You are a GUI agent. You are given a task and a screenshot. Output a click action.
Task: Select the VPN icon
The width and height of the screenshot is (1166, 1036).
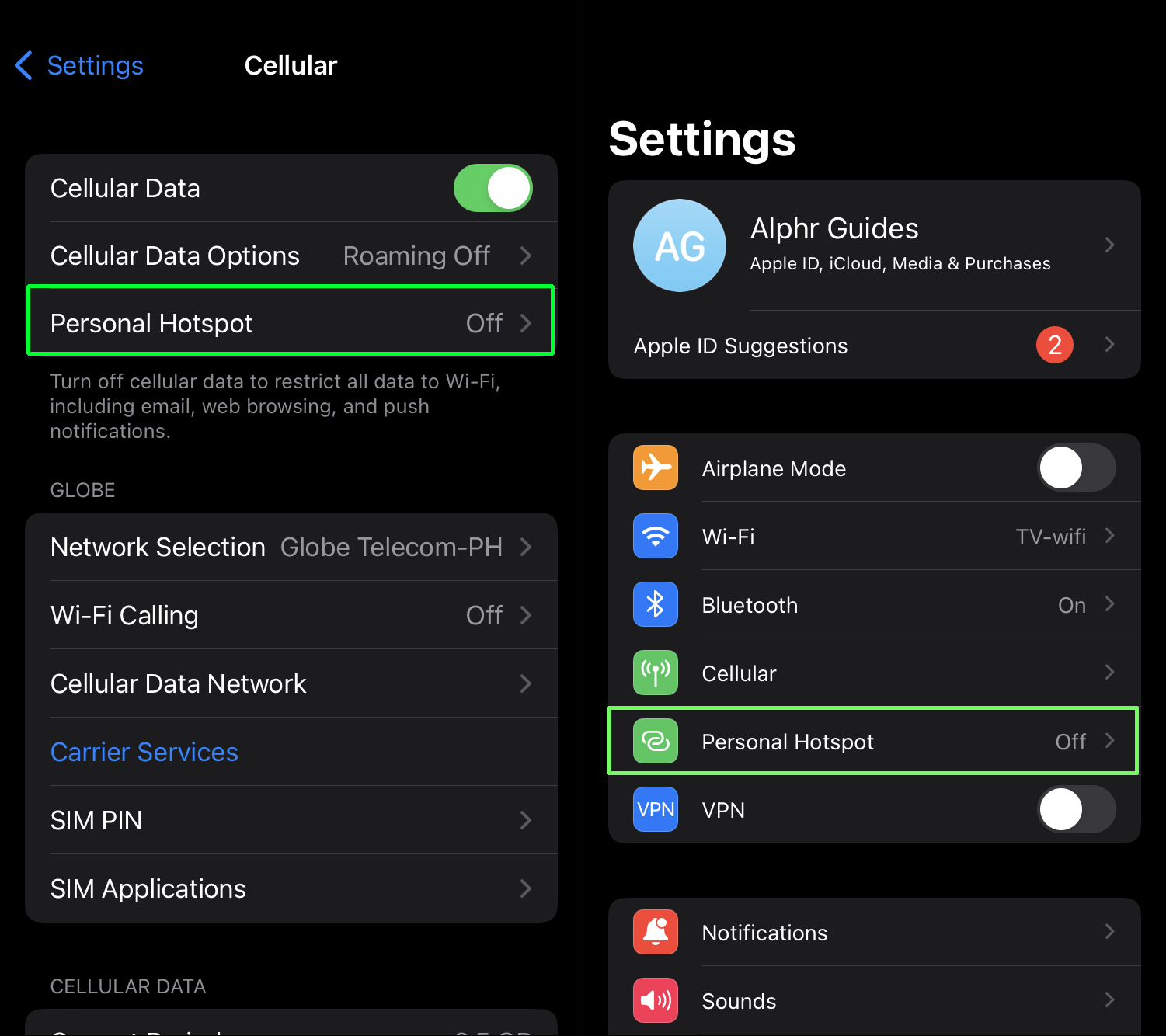tap(655, 809)
